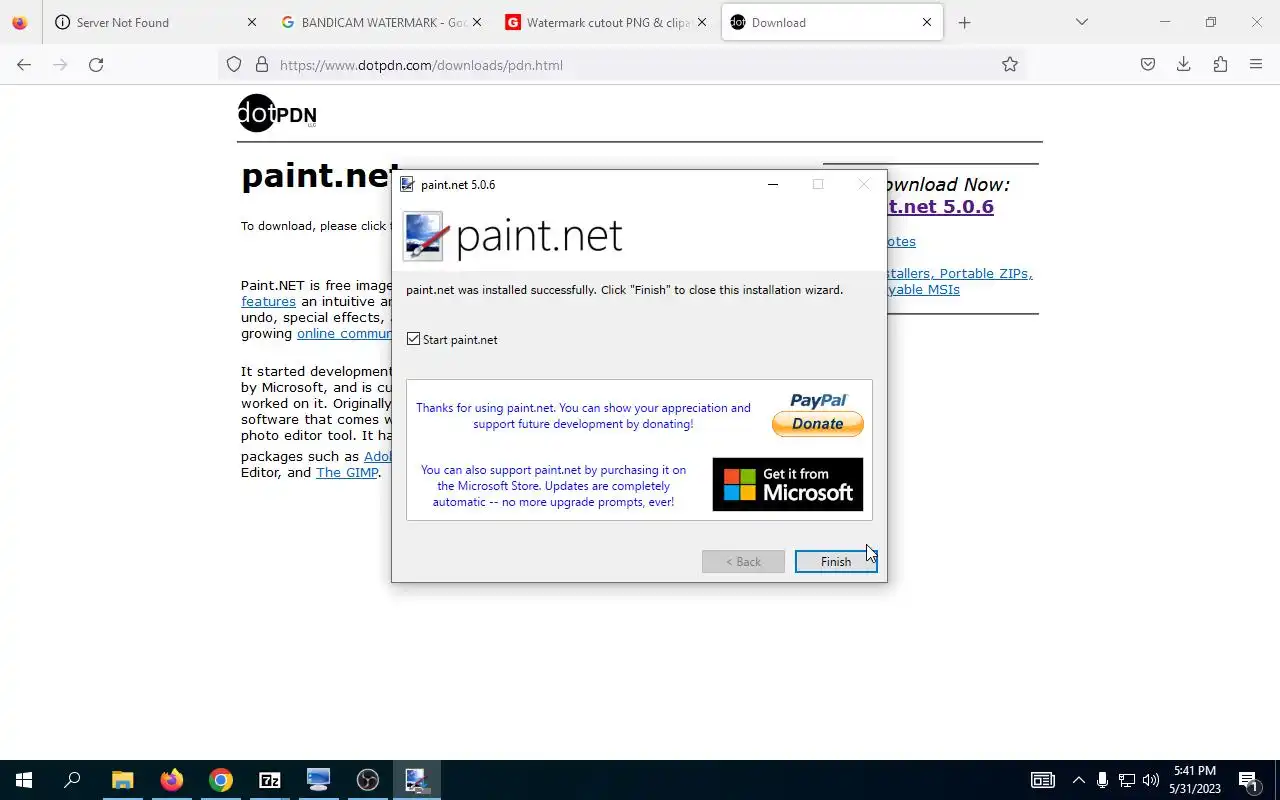Viewport: 1280px width, 800px height.
Task: Open The GIMP link
Action: click(x=347, y=472)
